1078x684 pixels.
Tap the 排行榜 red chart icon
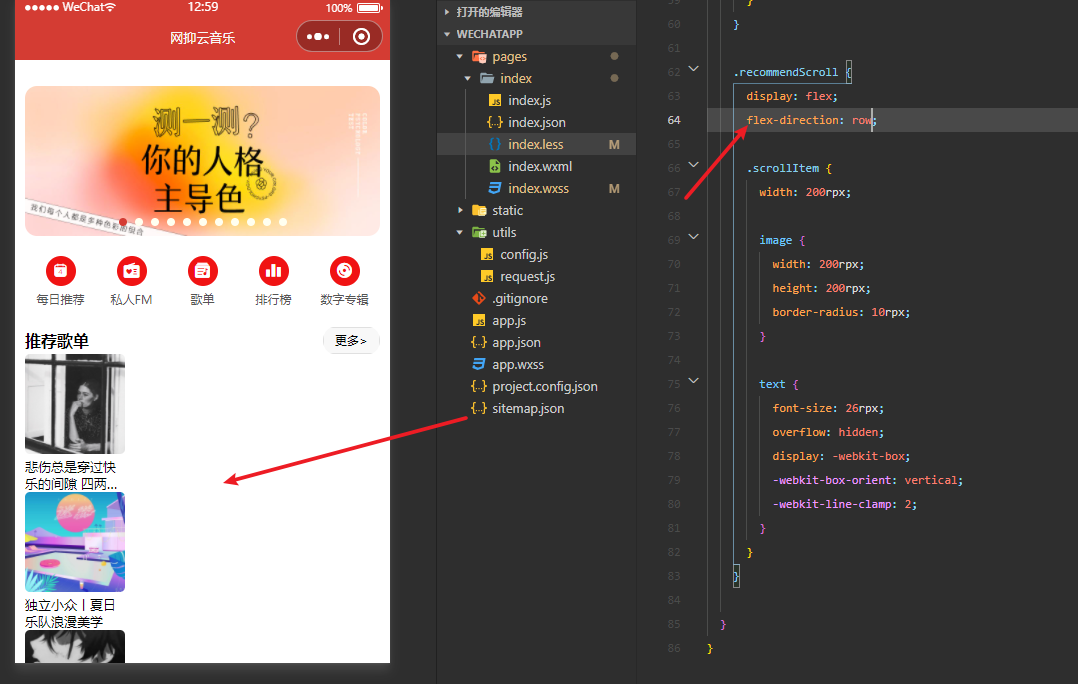274,271
